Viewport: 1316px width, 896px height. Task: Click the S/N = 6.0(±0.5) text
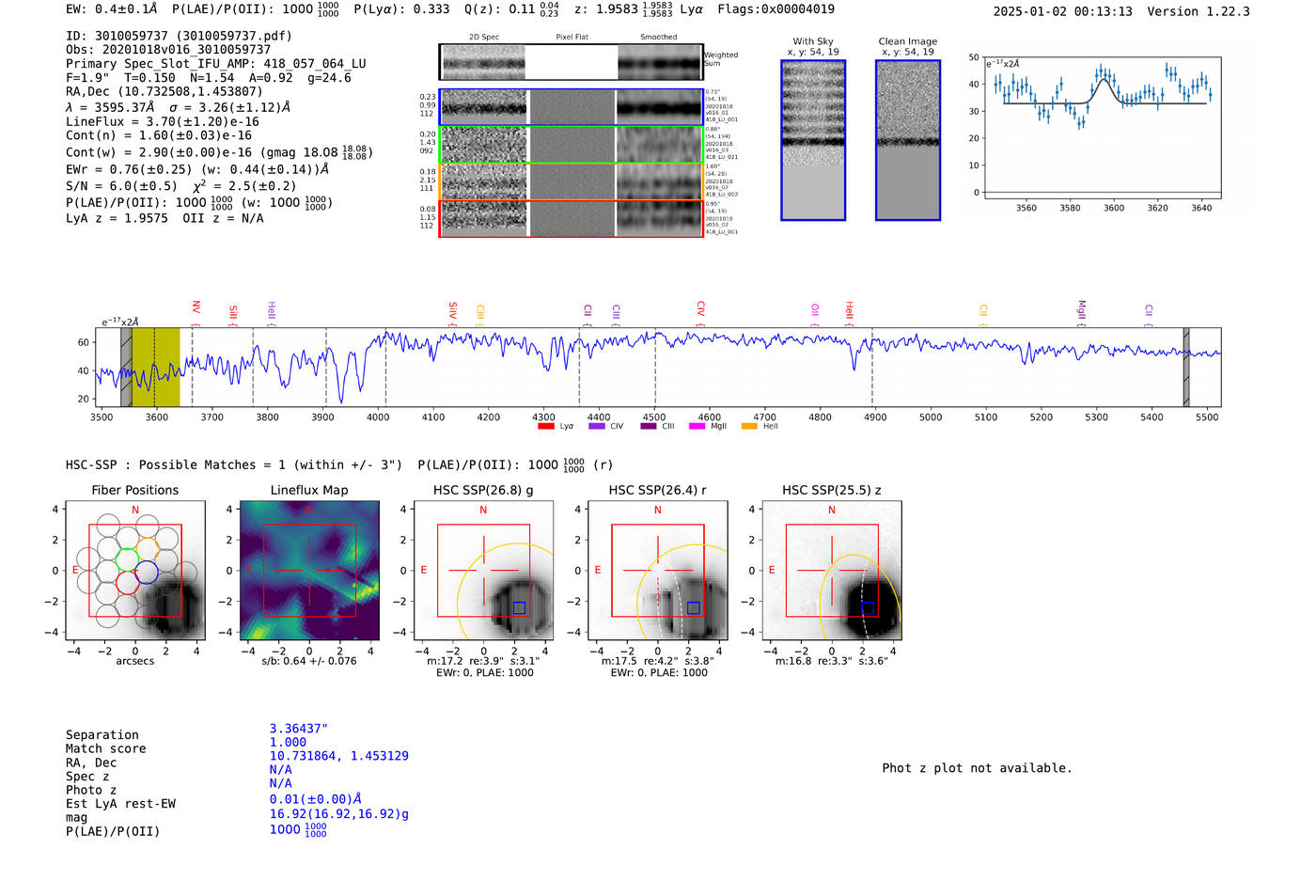pyautogui.click(x=121, y=186)
